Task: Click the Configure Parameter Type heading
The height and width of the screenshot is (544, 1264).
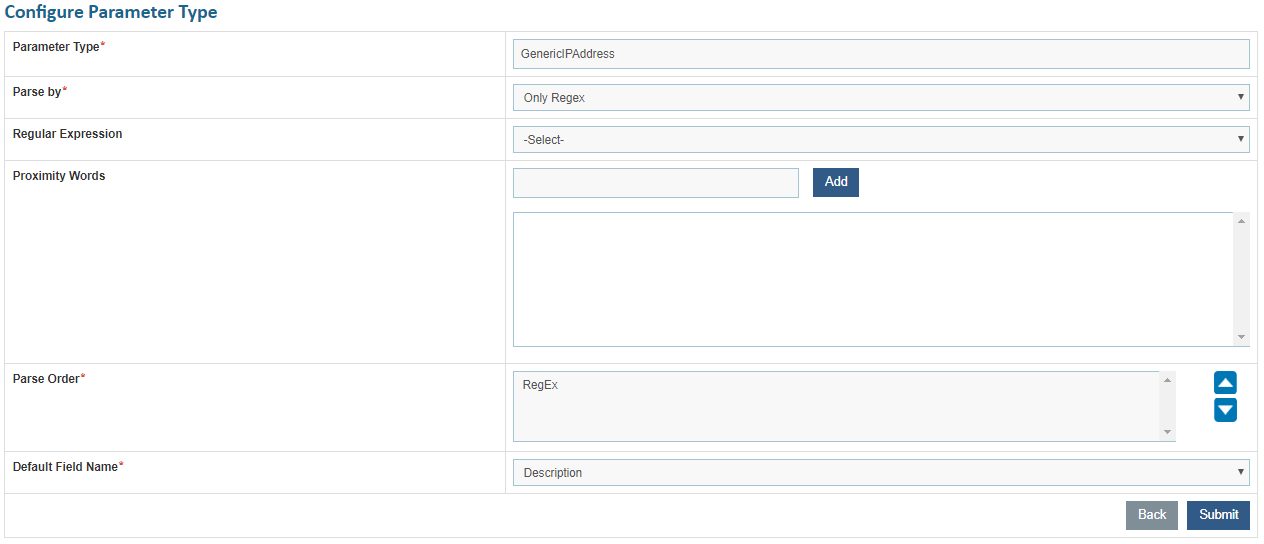Action: click(111, 13)
